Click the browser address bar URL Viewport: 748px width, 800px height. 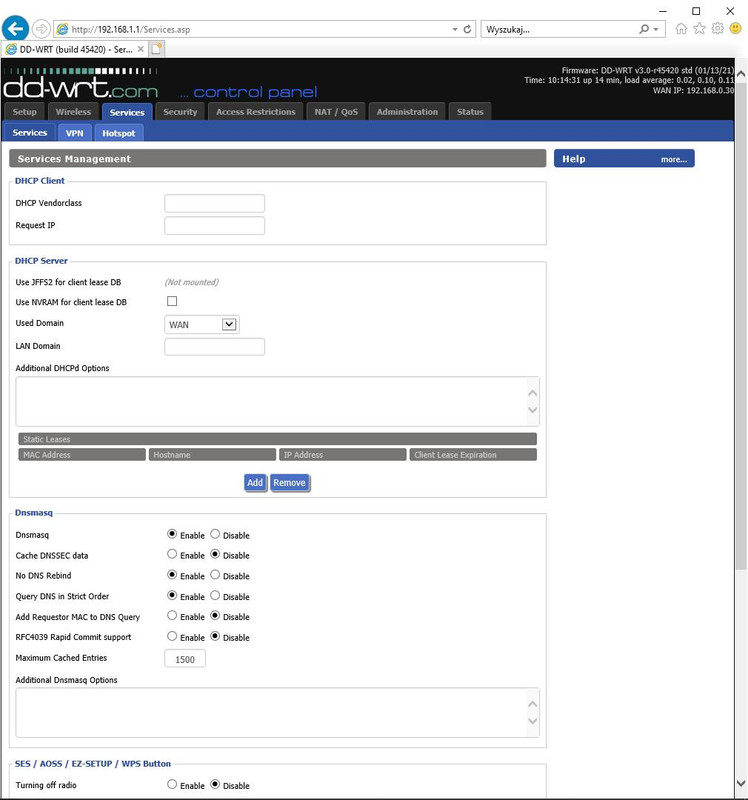click(131, 30)
